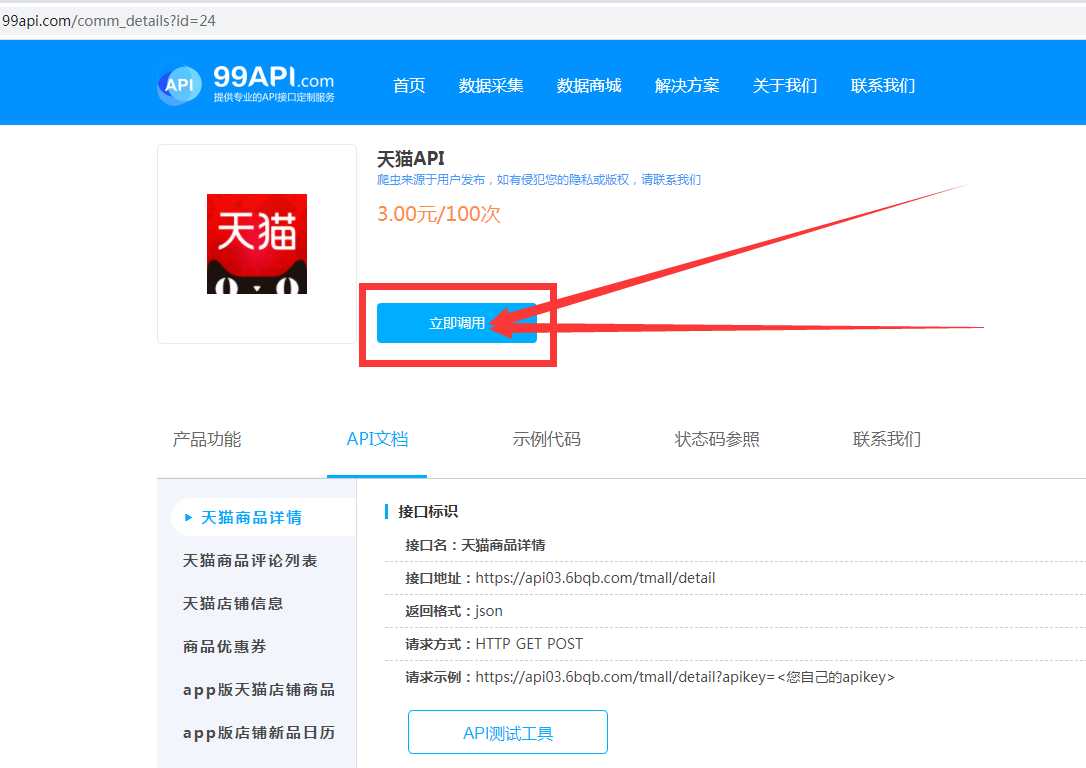The width and height of the screenshot is (1086, 768).
Task: Open 联系我们 in the top navigation bar
Action: [x=883, y=85]
